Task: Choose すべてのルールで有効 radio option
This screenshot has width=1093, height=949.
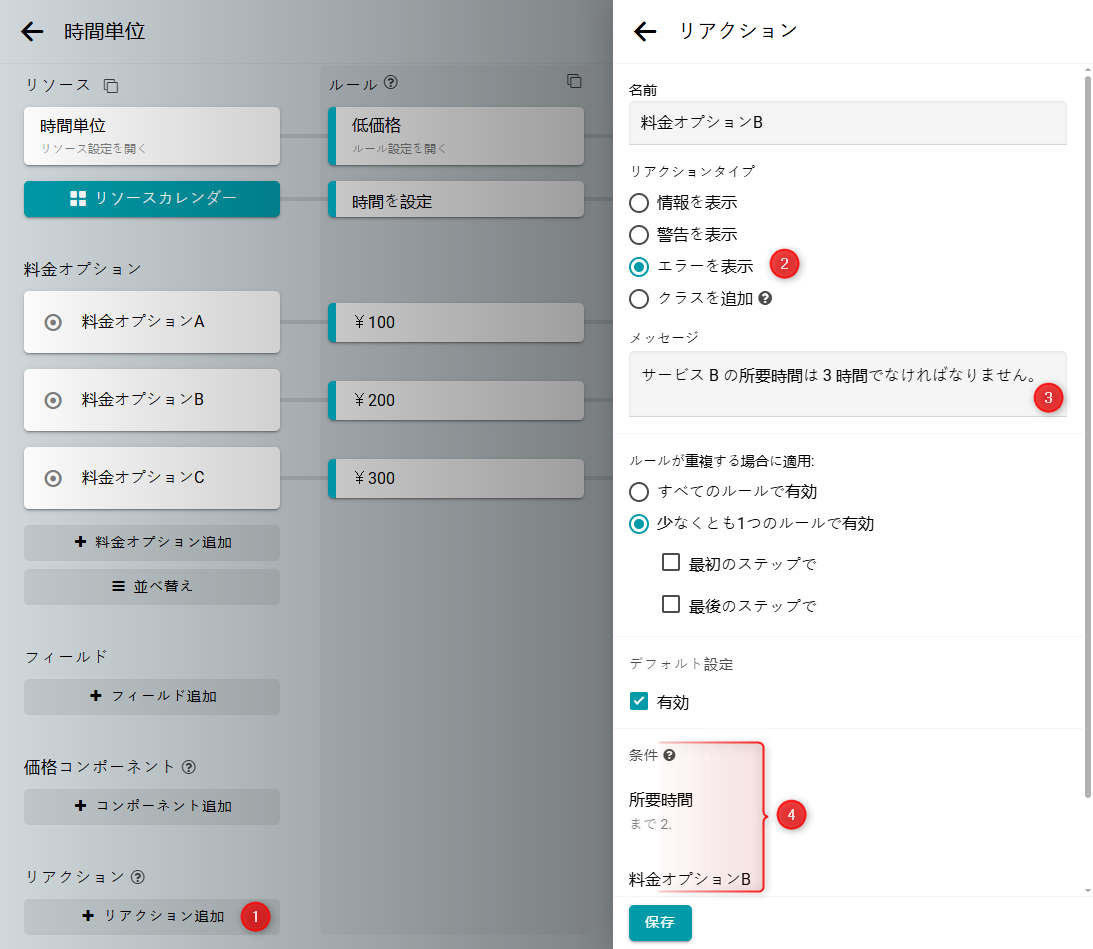Action: click(639, 492)
